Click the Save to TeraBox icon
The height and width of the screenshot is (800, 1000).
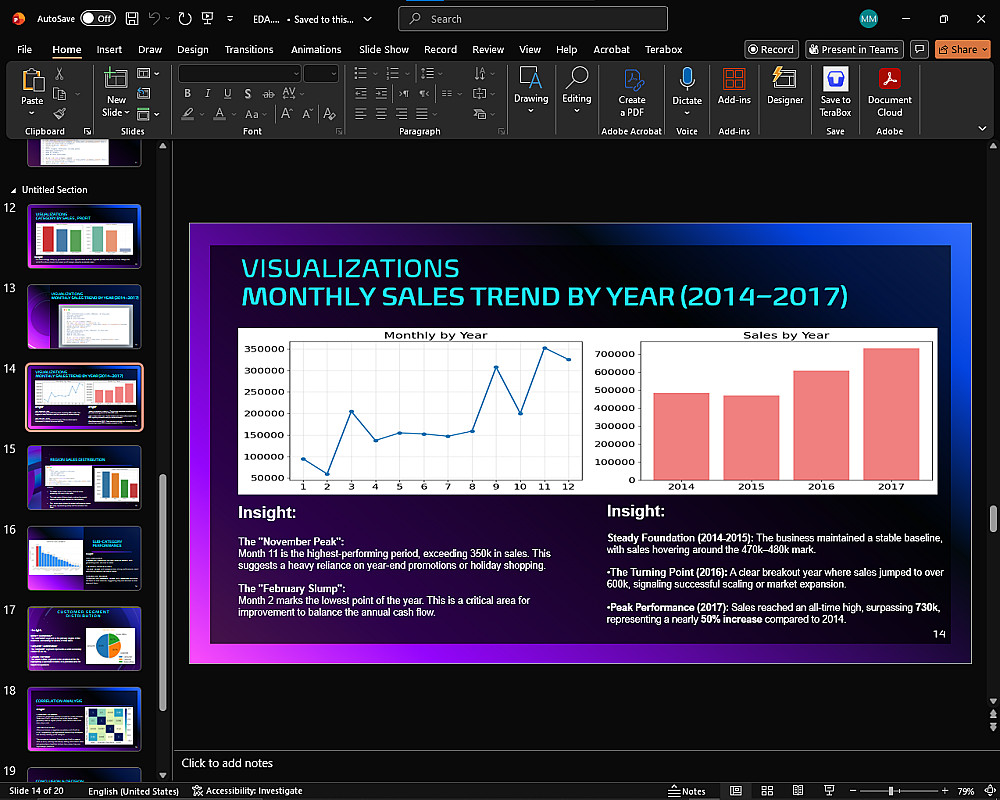835,80
